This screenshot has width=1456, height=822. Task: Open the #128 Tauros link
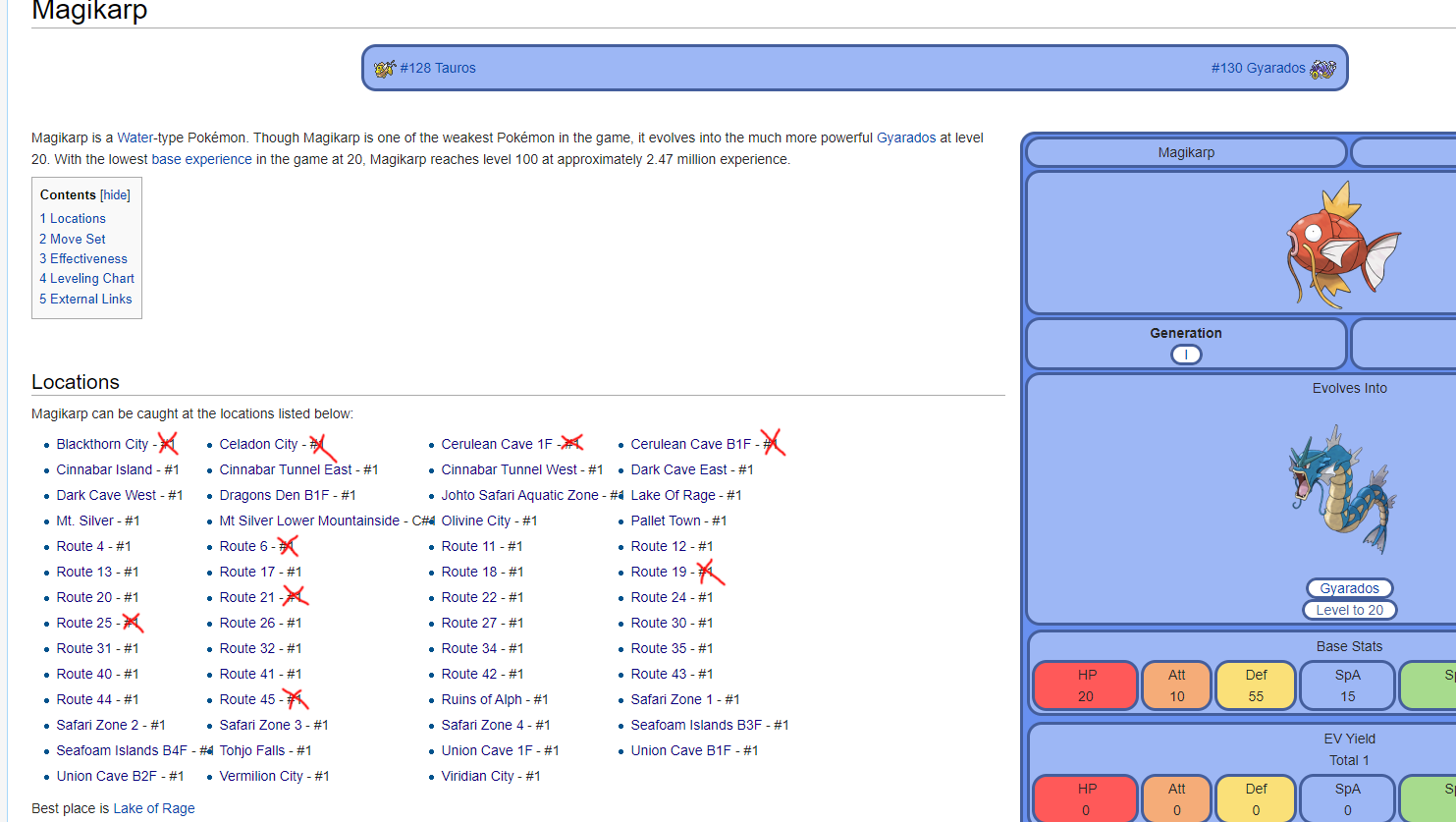click(438, 68)
